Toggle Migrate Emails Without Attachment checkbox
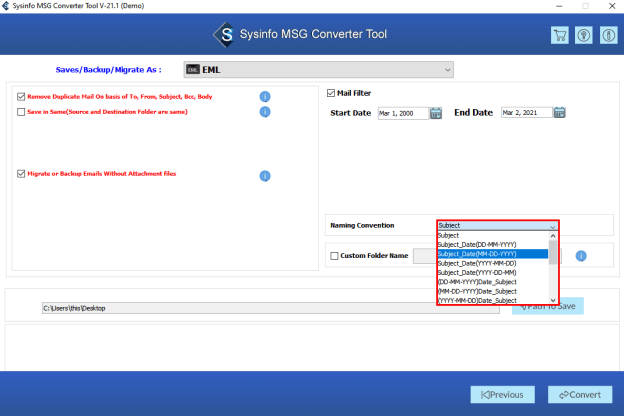Image resolution: width=624 pixels, height=416 pixels. click(x=21, y=174)
